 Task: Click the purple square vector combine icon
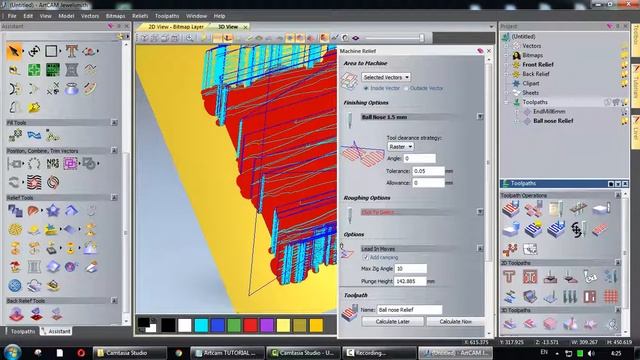71,164
